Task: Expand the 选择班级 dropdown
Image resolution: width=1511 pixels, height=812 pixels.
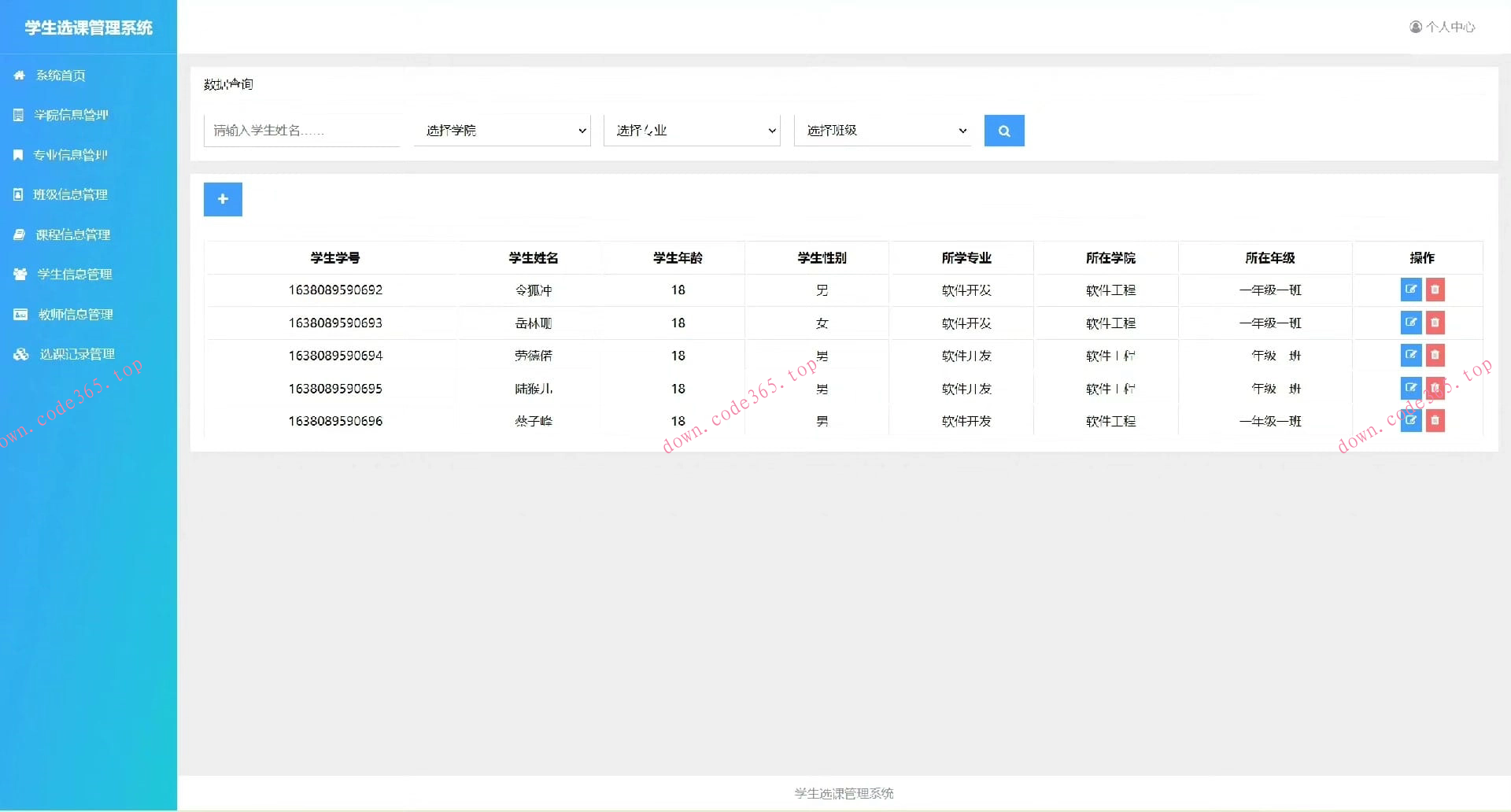Action: (x=882, y=130)
